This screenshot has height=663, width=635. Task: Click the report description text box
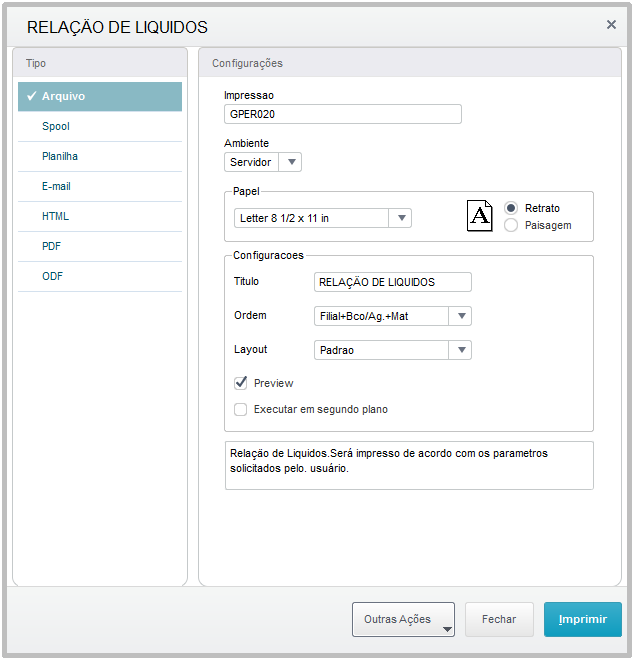pos(409,466)
